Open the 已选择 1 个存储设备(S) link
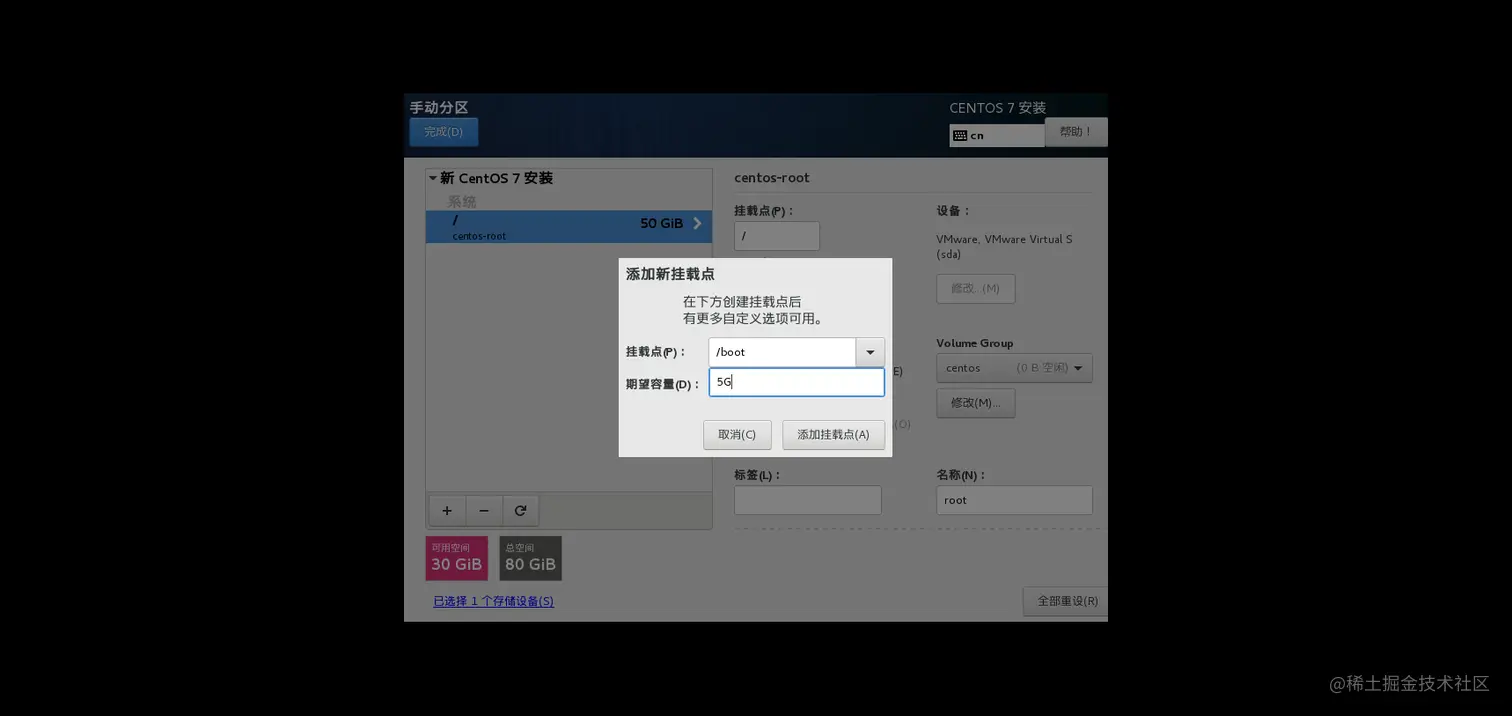Image resolution: width=1512 pixels, height=716 pixels. pos(493,601)
